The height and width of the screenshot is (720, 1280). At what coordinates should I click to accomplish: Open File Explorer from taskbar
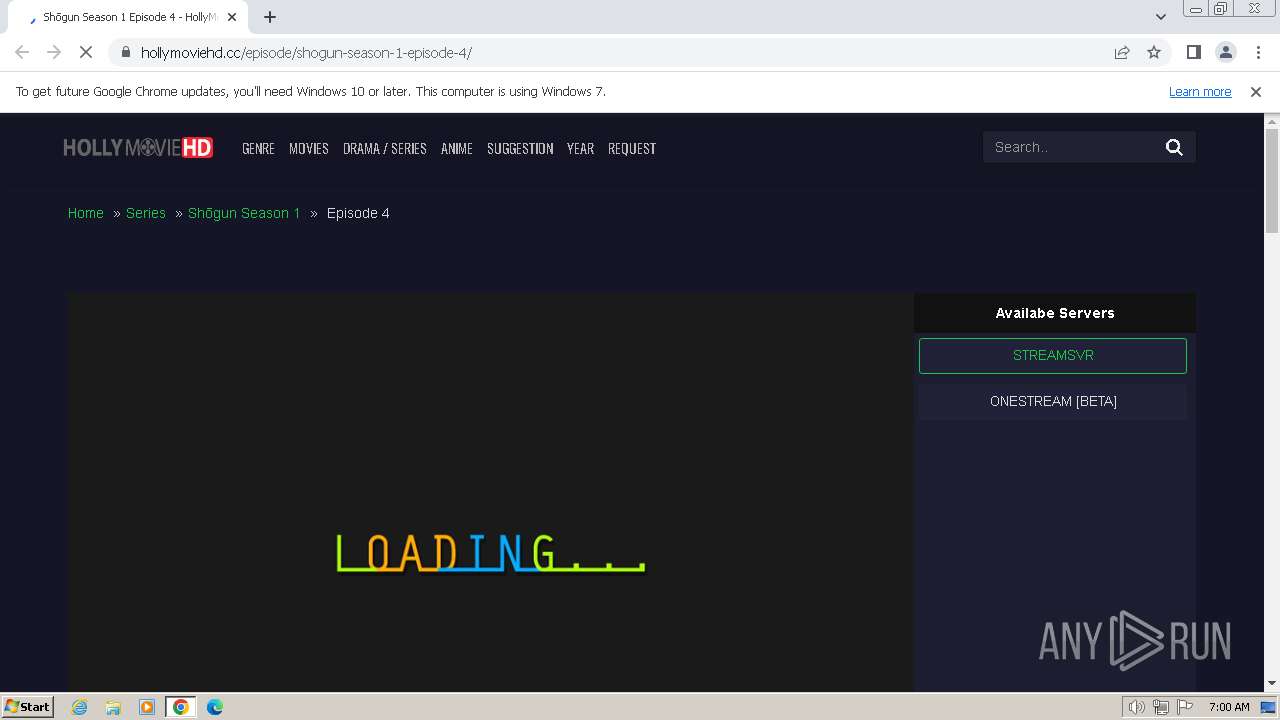(113, 706)
